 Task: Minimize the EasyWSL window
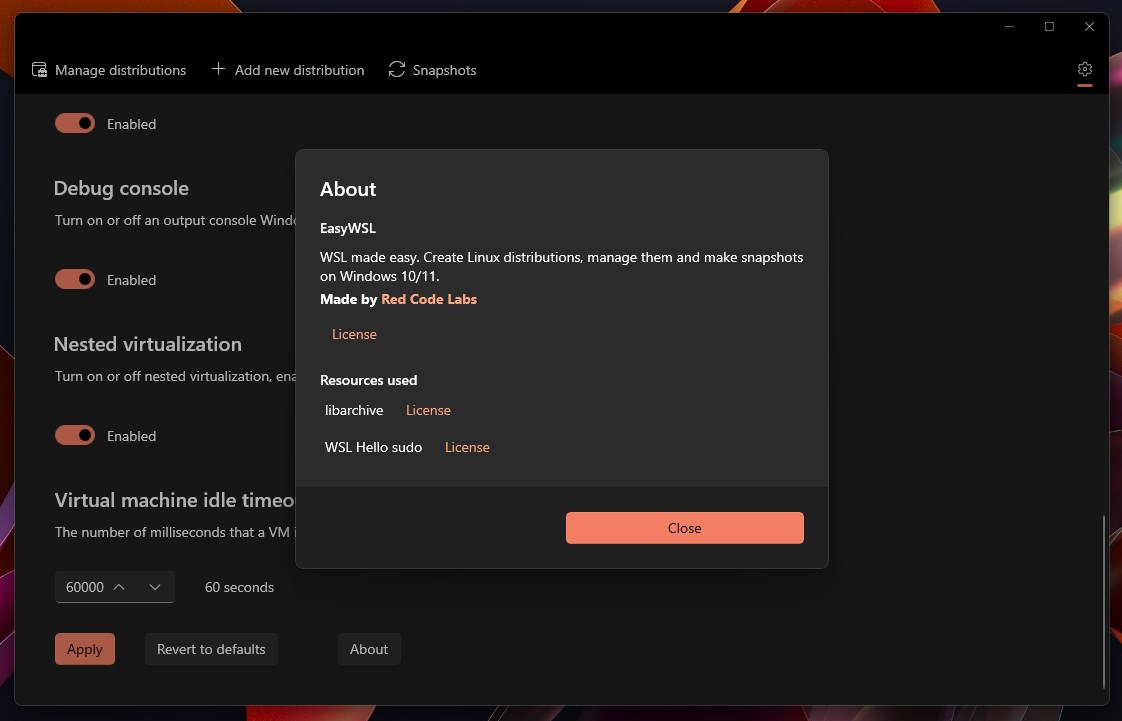(1010, 26)
